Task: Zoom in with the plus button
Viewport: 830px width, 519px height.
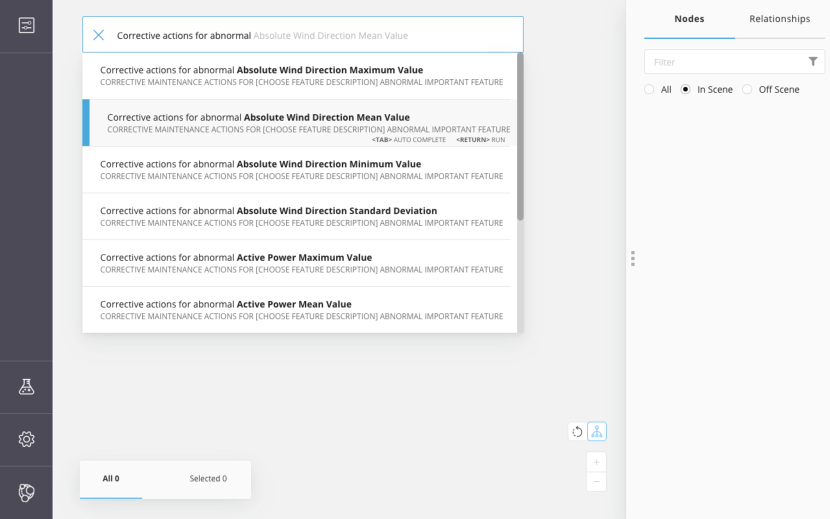Action: [x=597, y=462]
